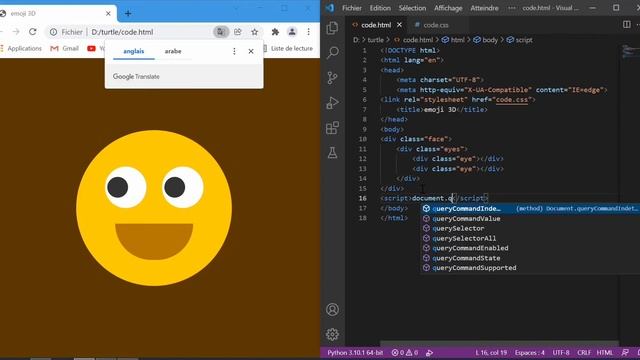Open the Fichier menu in VS Code
The width and height of the screenshot is (640, 360).
pos(352,8)
